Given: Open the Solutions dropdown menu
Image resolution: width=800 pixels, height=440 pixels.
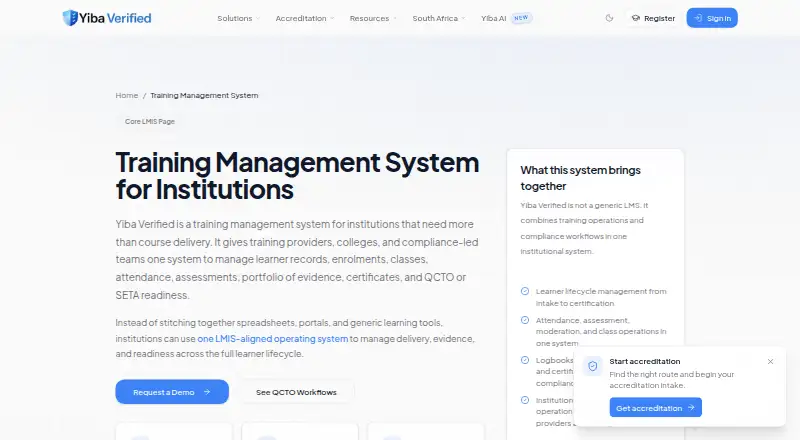Looking at the screenshot, I should coord(238,18).
